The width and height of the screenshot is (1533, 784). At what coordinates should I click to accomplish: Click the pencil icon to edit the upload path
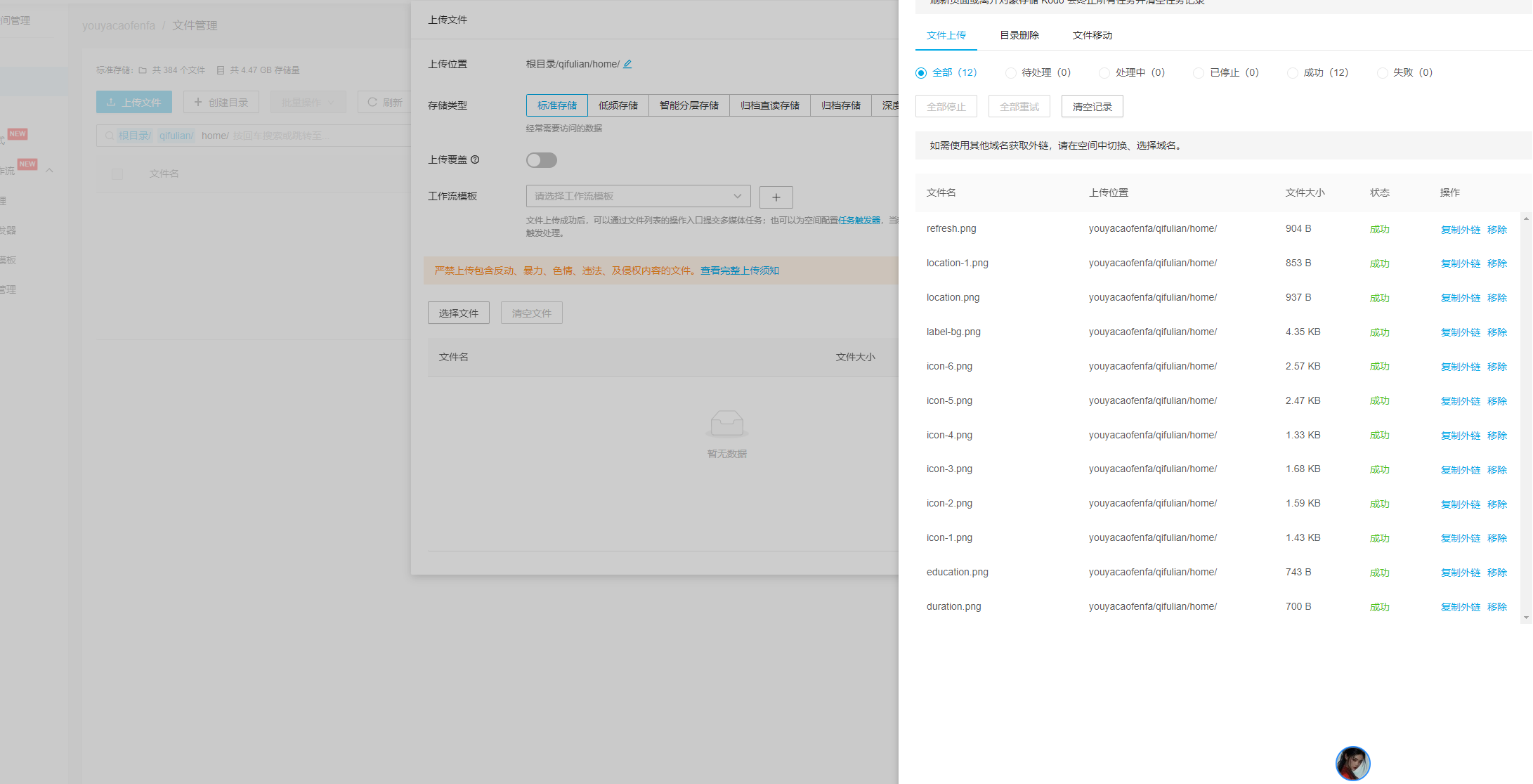coord(627,64)
